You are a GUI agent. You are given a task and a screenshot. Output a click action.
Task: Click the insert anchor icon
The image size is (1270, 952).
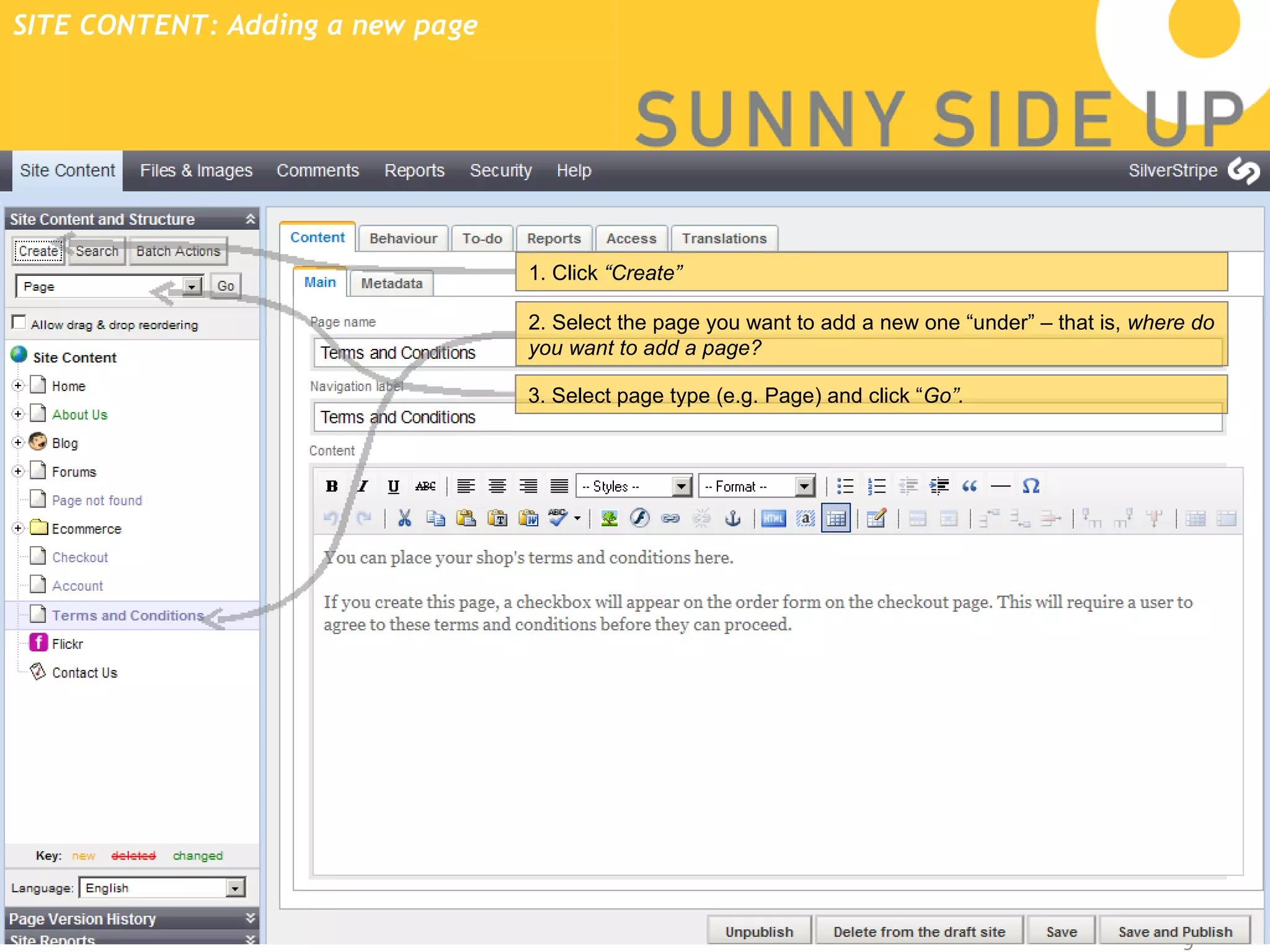click(732, 519)
